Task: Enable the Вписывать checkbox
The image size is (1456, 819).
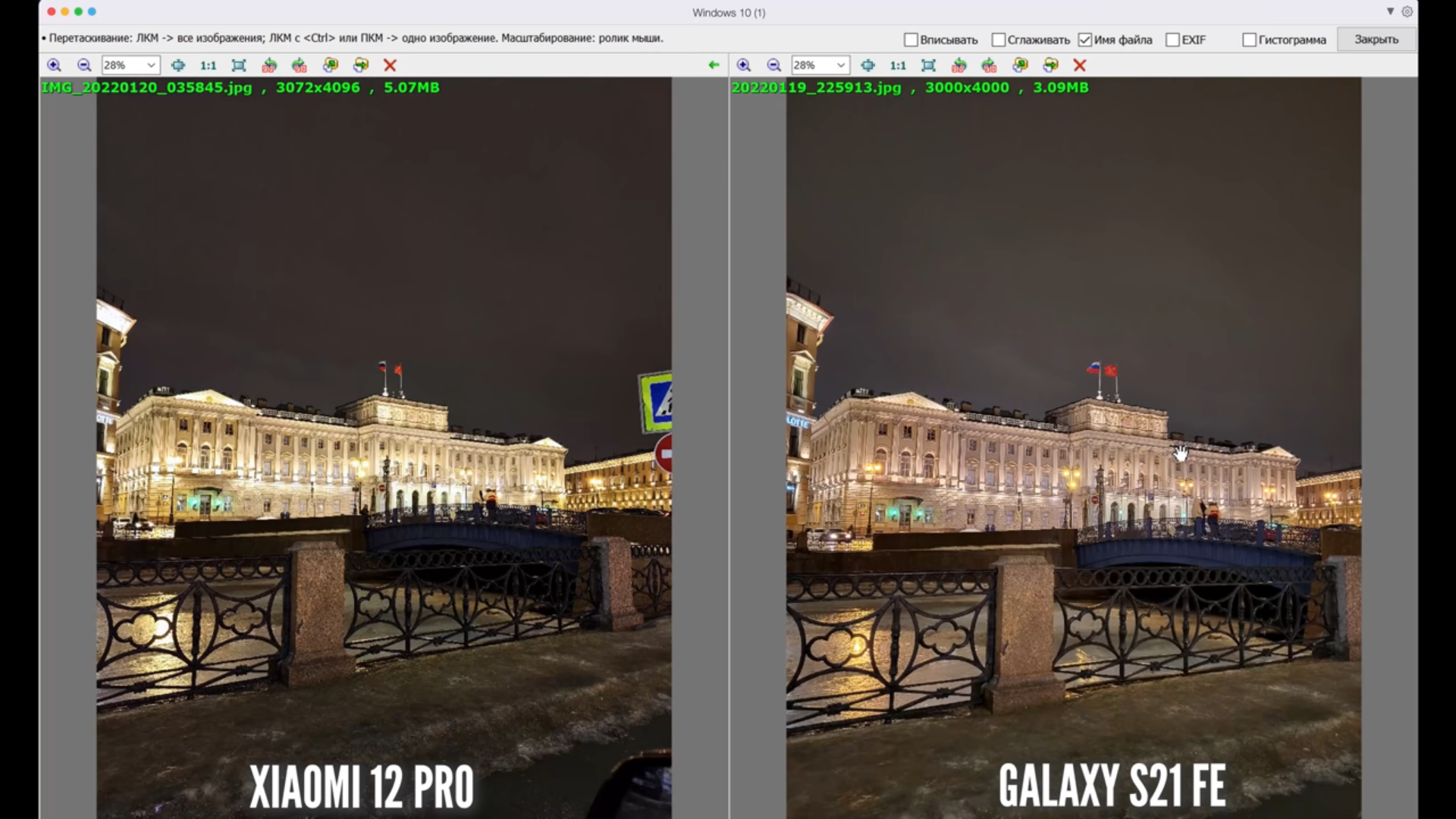Action: 911,39
